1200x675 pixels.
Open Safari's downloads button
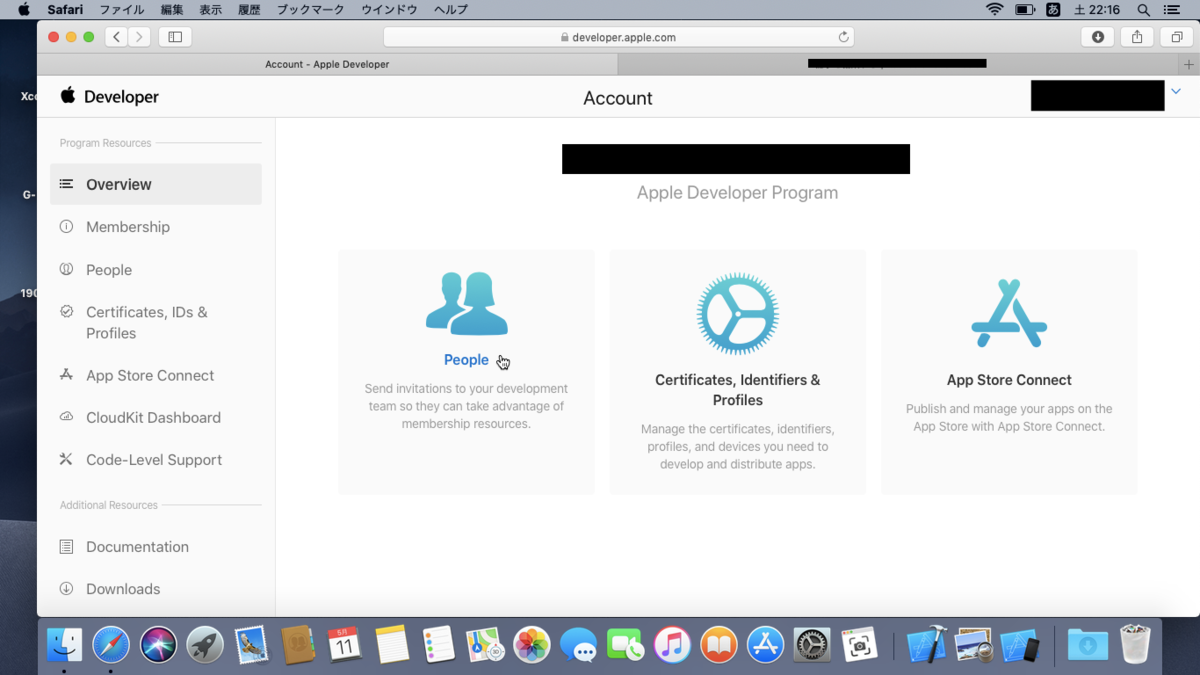[1098, 37]
